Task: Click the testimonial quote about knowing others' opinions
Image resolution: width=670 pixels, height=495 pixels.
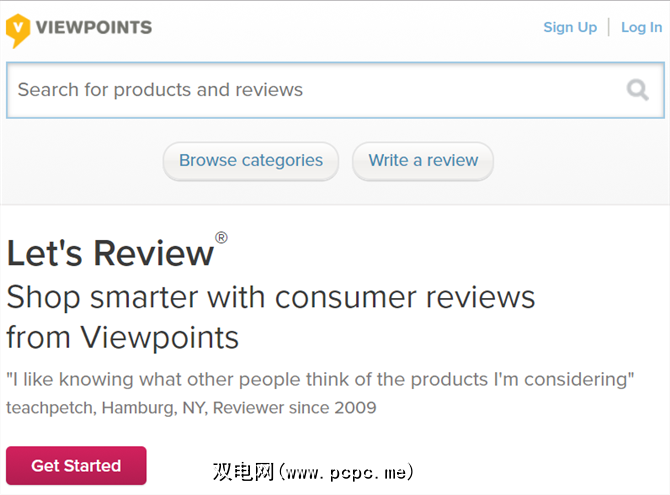Action: [320, 379]
